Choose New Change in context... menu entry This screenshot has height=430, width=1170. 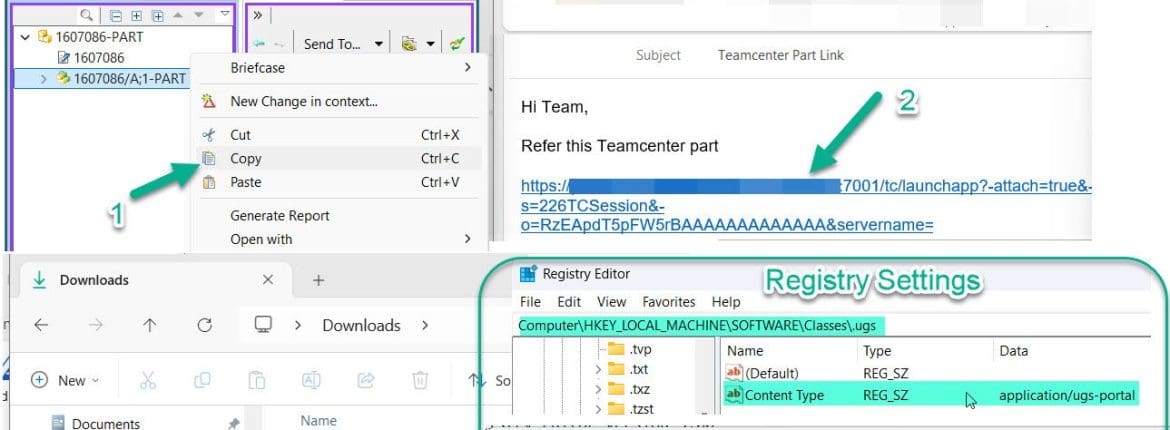338,102
